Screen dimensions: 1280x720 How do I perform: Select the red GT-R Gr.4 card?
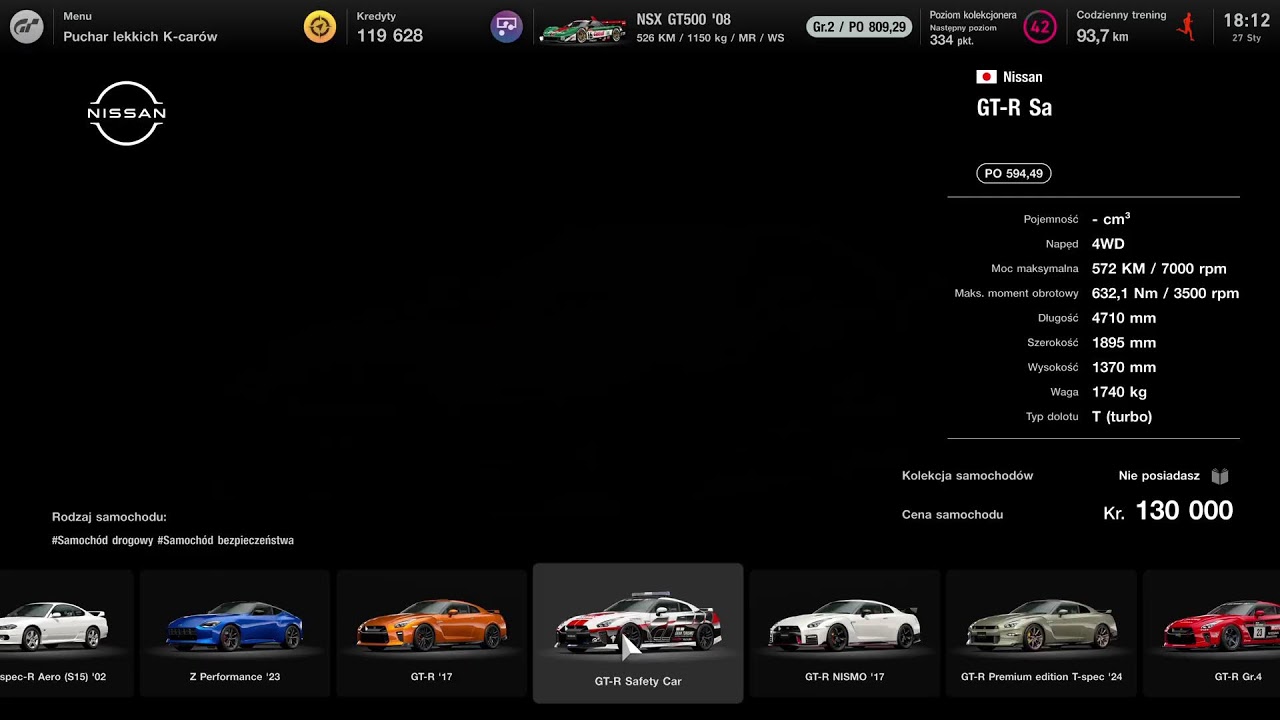1211,633
